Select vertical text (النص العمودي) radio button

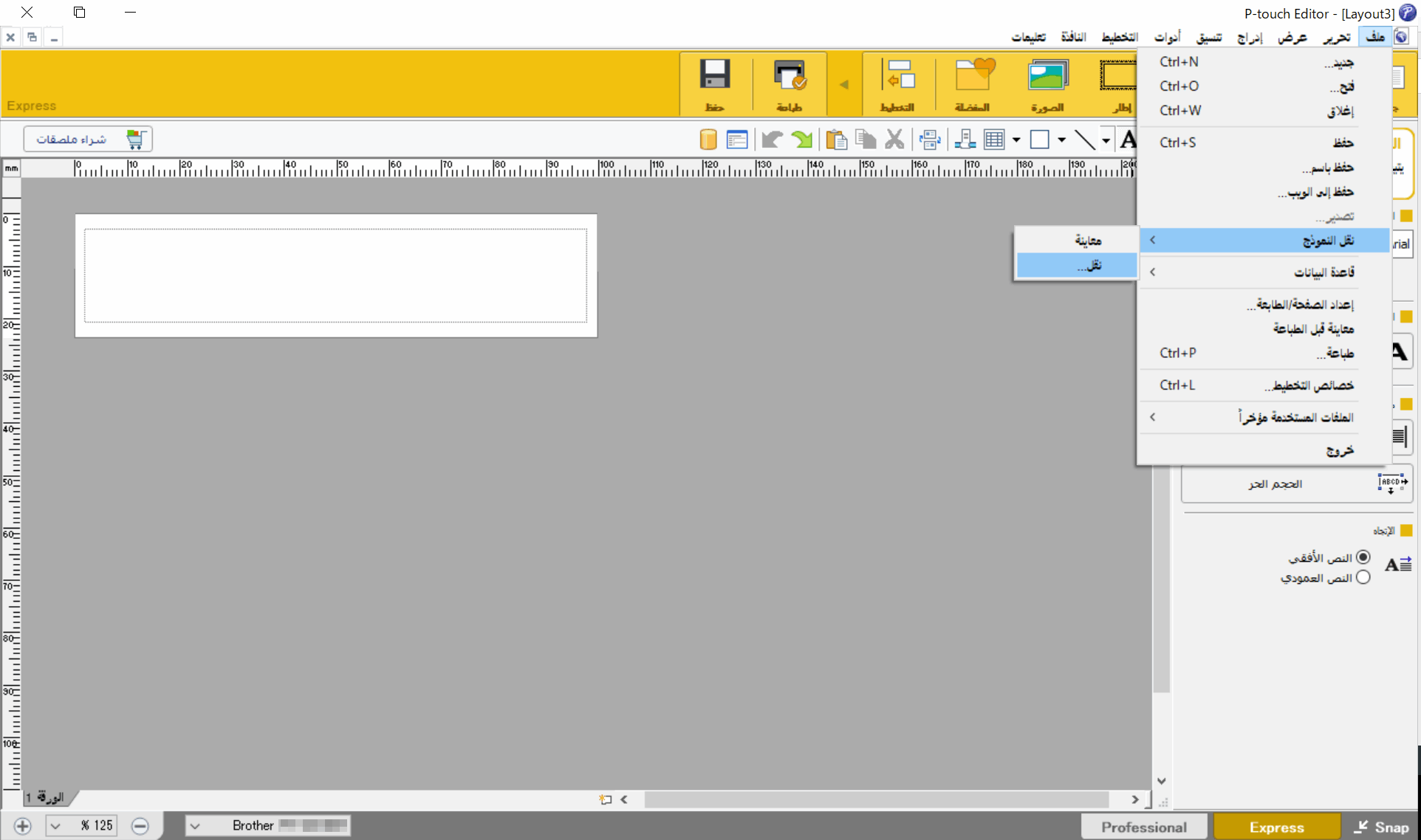(x=1363, y=578)
